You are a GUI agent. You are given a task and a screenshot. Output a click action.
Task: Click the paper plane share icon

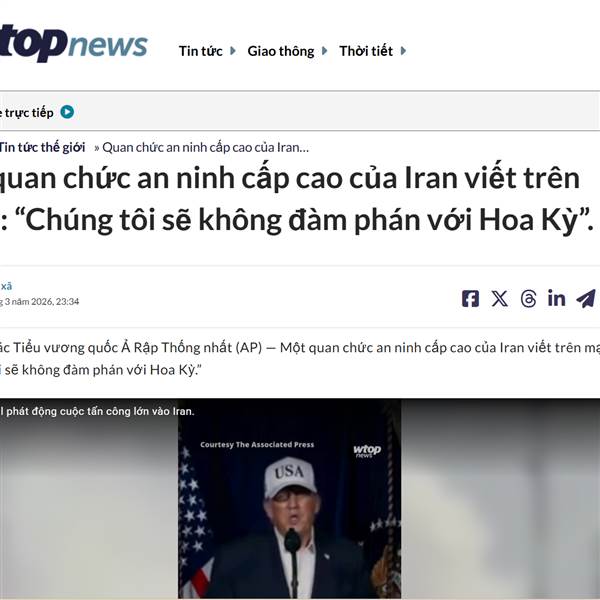(x=586, y=298)
